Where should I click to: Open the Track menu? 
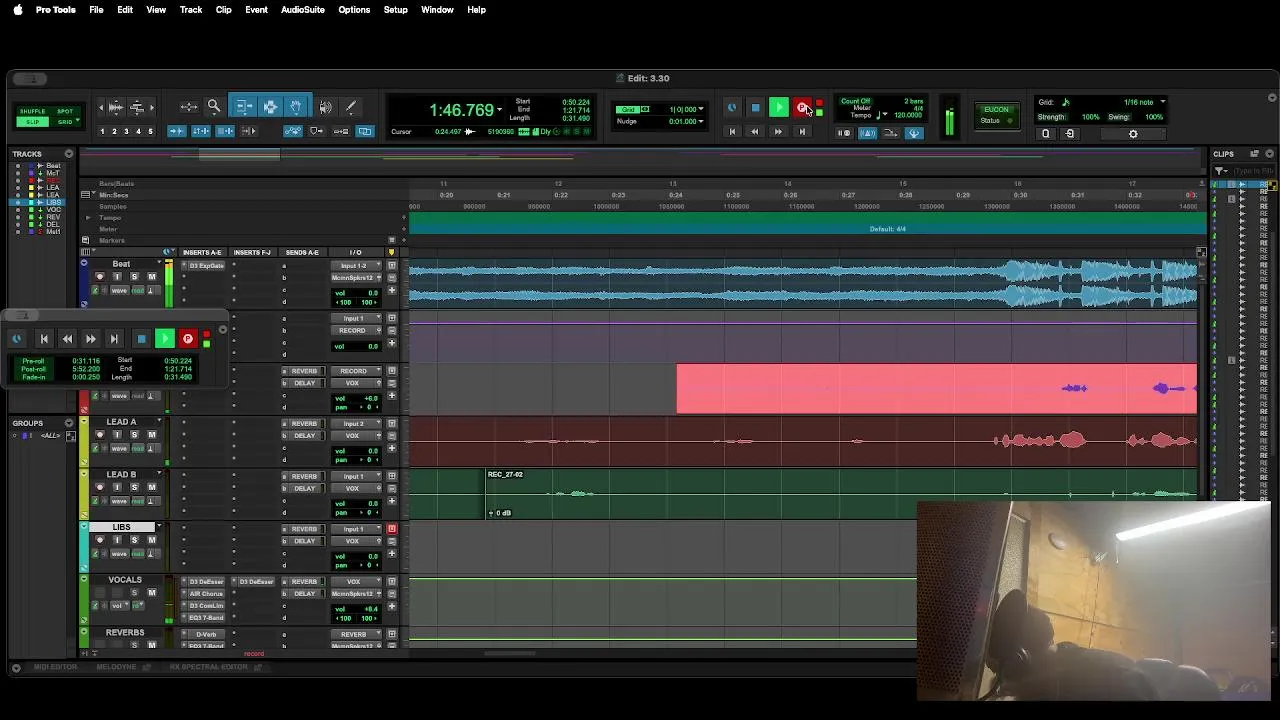point(191,10)
